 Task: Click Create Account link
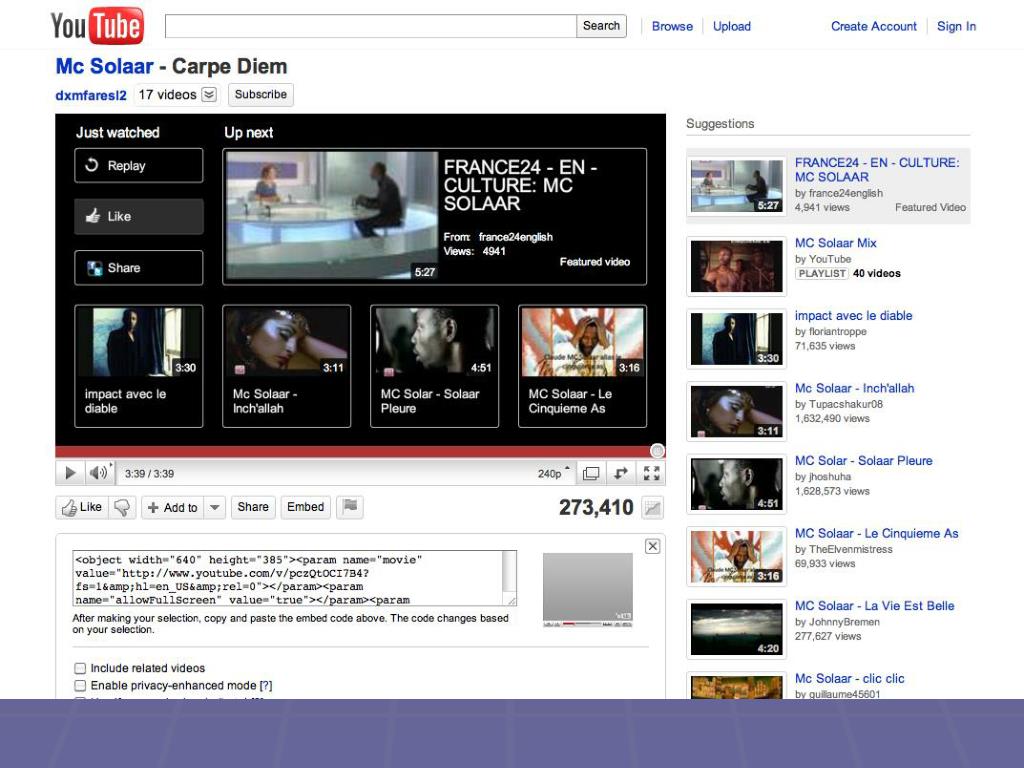click(873, 26)
